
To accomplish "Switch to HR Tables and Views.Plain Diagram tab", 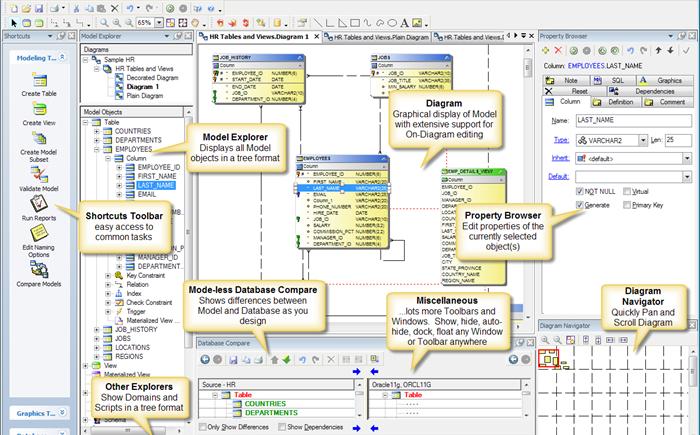I will pyautogui.click(x=377, y=37).
